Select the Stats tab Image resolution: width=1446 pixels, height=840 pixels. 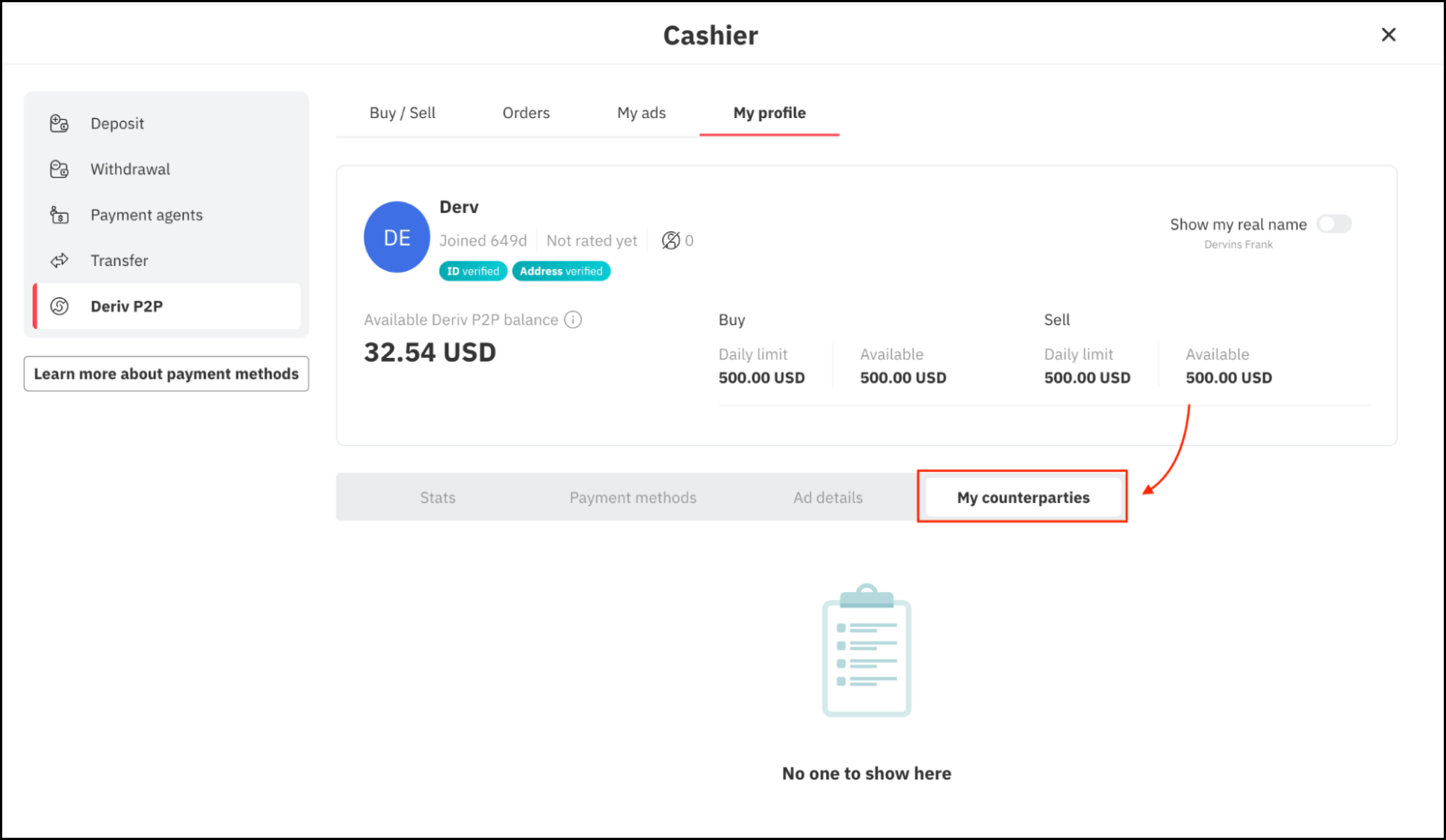pyautogui.click(x=437, y=497)
